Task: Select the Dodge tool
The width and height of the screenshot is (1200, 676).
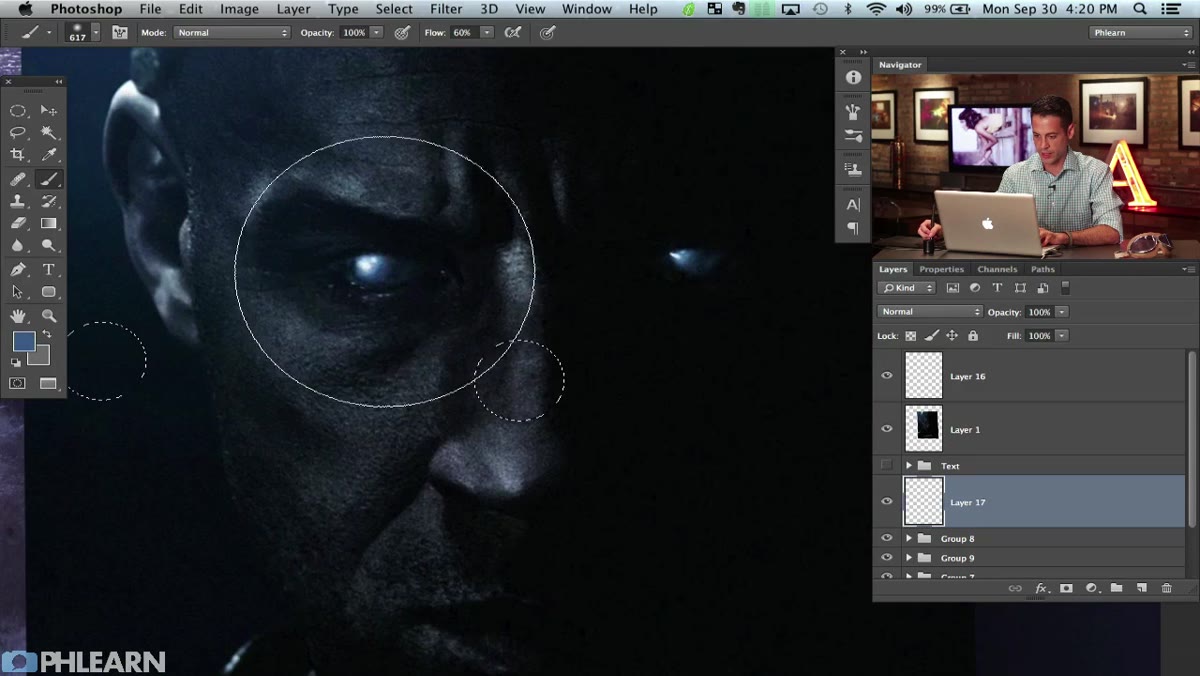Action: [x=48, y=245]
